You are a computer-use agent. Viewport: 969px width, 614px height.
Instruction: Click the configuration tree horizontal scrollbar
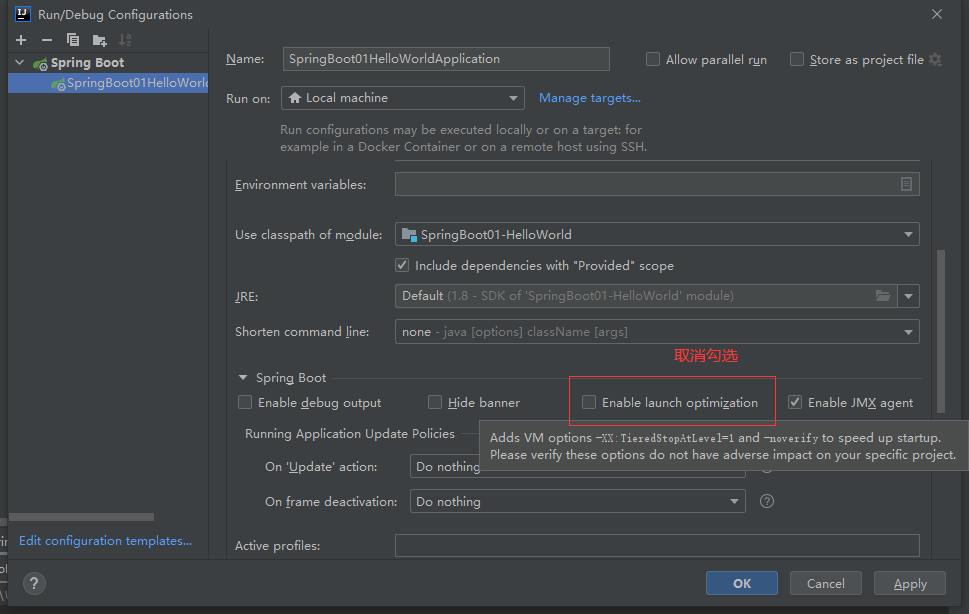coord(82,517)
